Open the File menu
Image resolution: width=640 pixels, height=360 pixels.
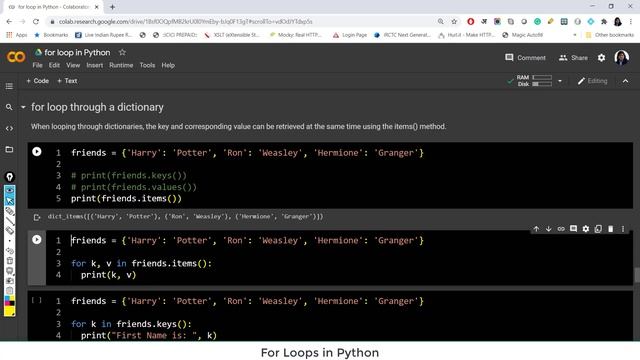pos(37,65)
